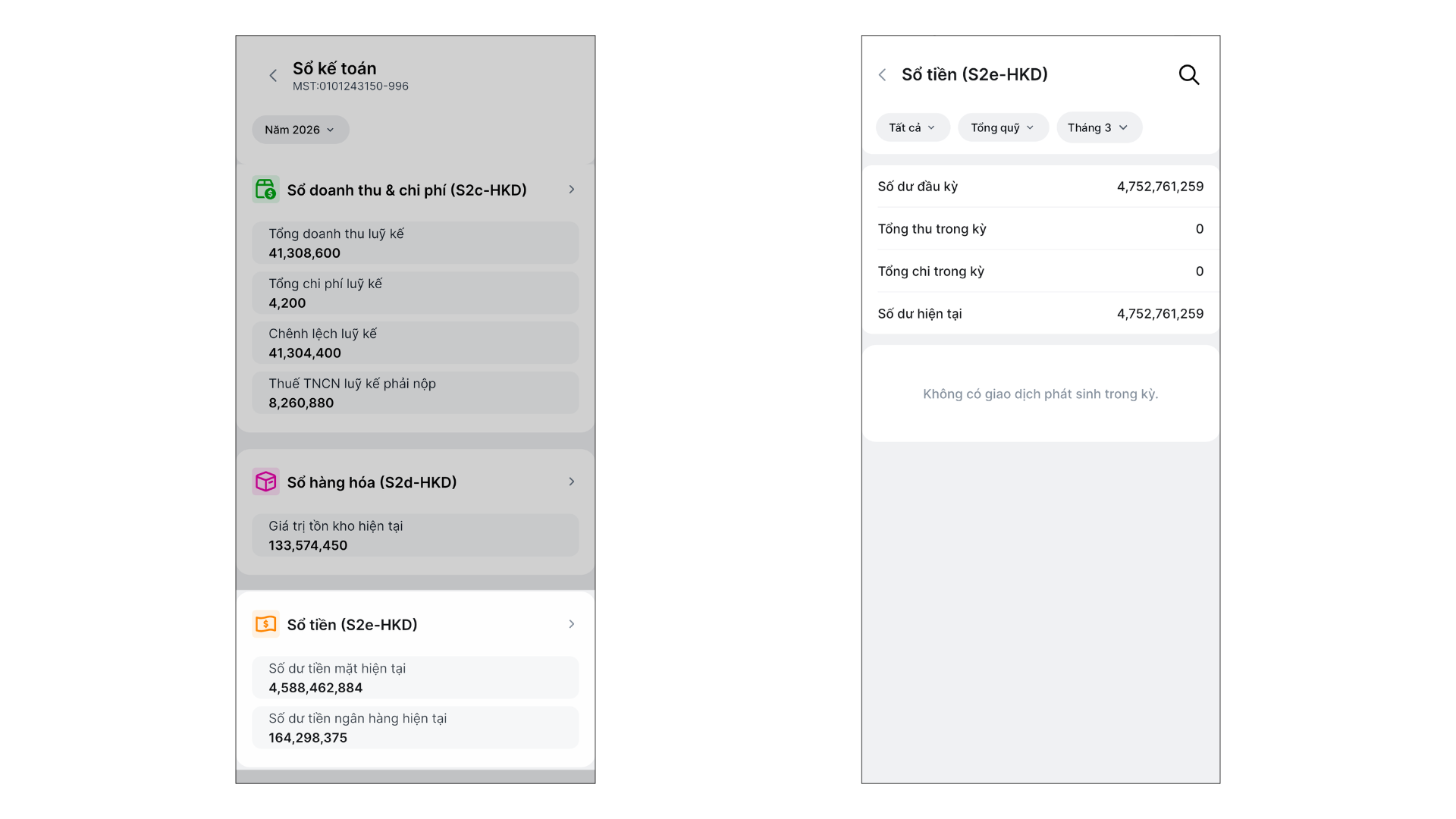Viewport: 1456px width, 819px height.
Task: Expand Sổ hàng hóa (S2d-HKD) chevron
Action: (572, 482)
